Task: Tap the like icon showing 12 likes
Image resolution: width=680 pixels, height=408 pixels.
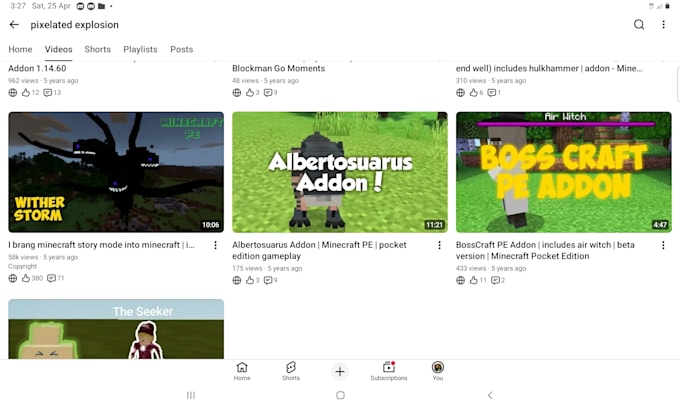Action: 26,92
